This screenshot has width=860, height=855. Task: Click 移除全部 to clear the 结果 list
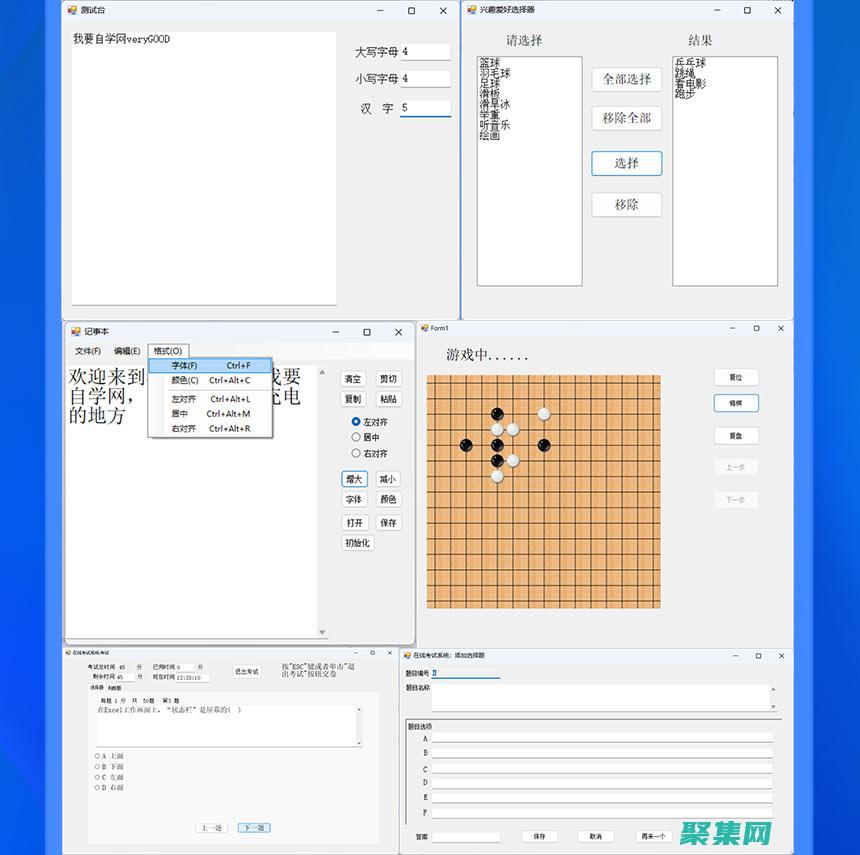tap(626, 118)
